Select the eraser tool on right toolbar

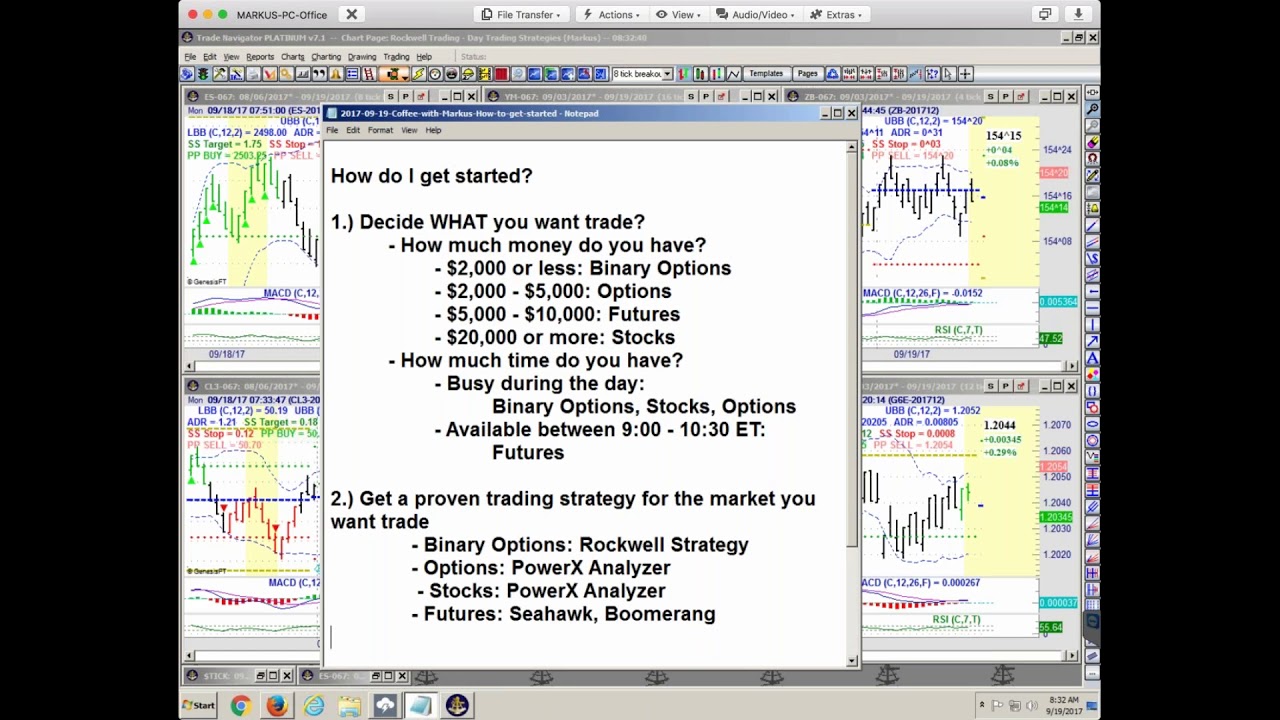point(1092,142)
